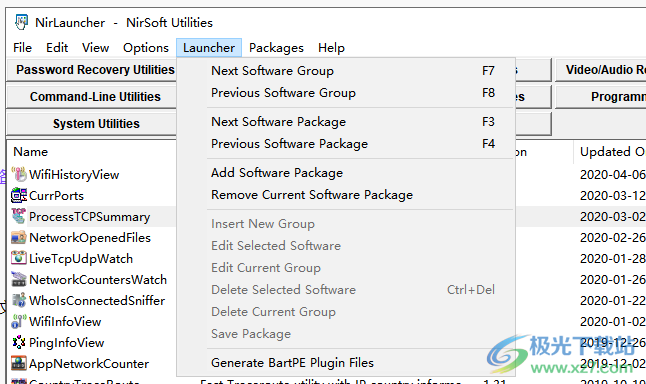Open the Help menu

(x=331, y=48)
